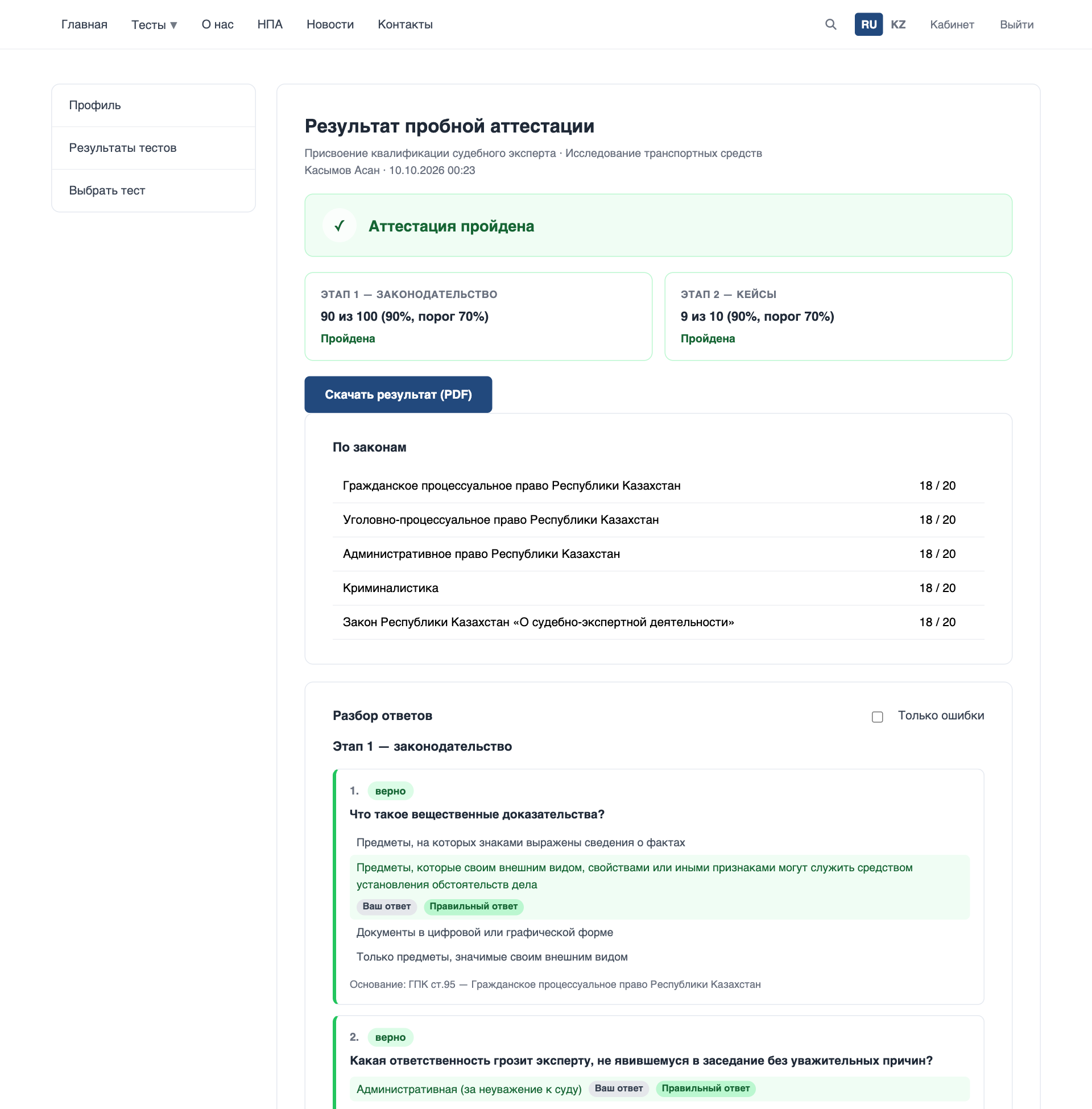Download result via Скачать результат (PDF)
The width and height of the screenshot is (1092, 1109).
pyautogui.click(x=398, y=395)
